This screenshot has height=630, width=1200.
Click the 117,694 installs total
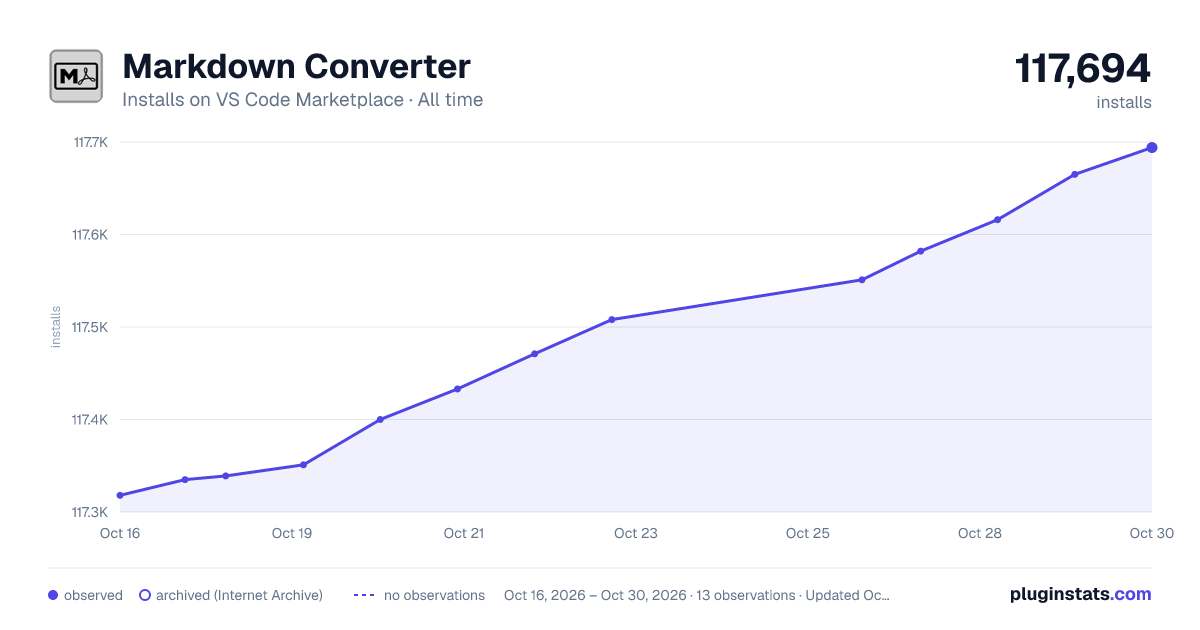tap(1083, 69)
